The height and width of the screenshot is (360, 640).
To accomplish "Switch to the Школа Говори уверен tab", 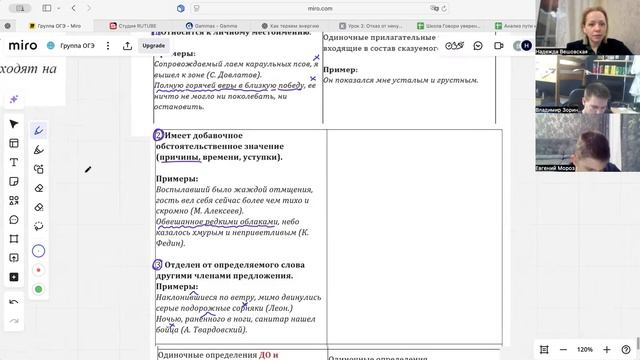I will point(449,26).
